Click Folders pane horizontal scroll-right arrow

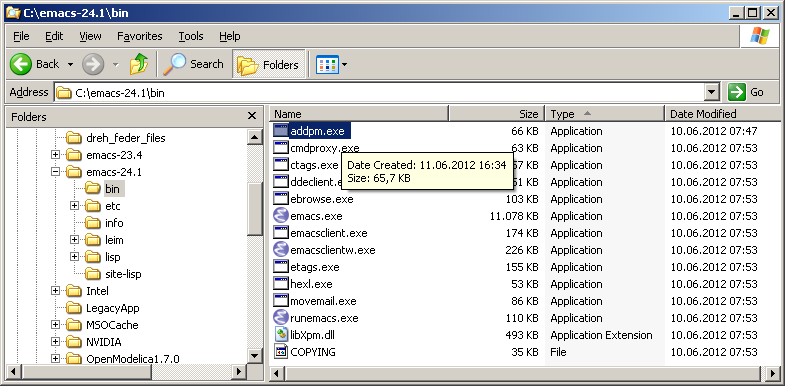coord(239,372)
